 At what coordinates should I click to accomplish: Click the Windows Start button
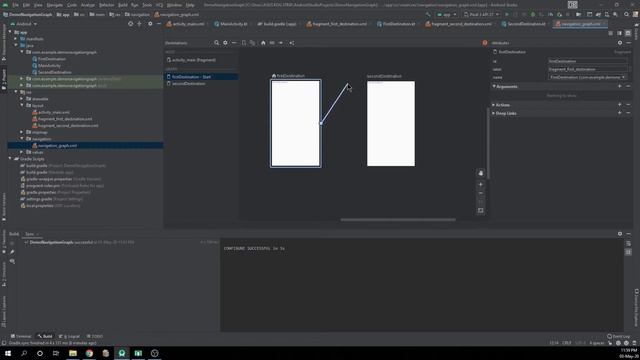(x=8, y=353)
